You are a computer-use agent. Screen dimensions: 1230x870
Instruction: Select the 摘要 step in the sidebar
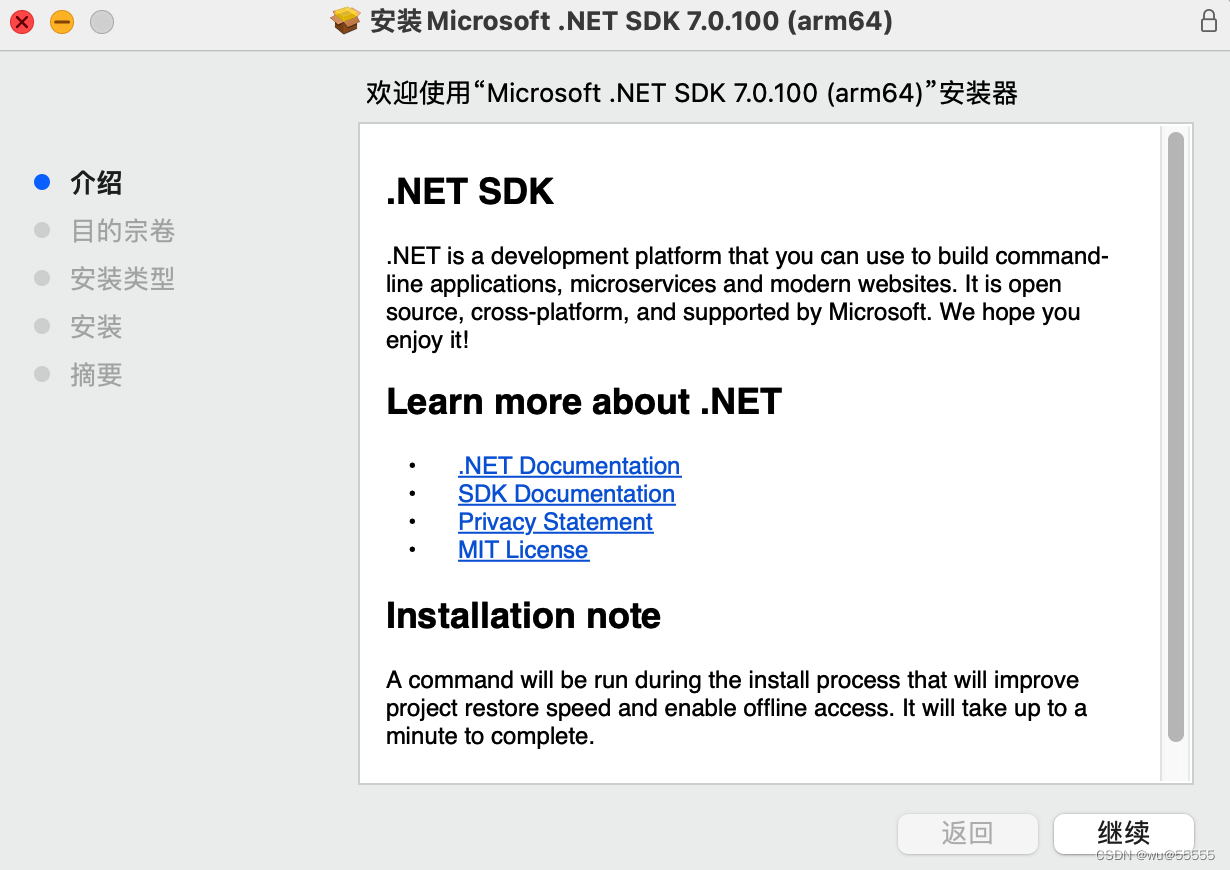(x=97, y=375)
